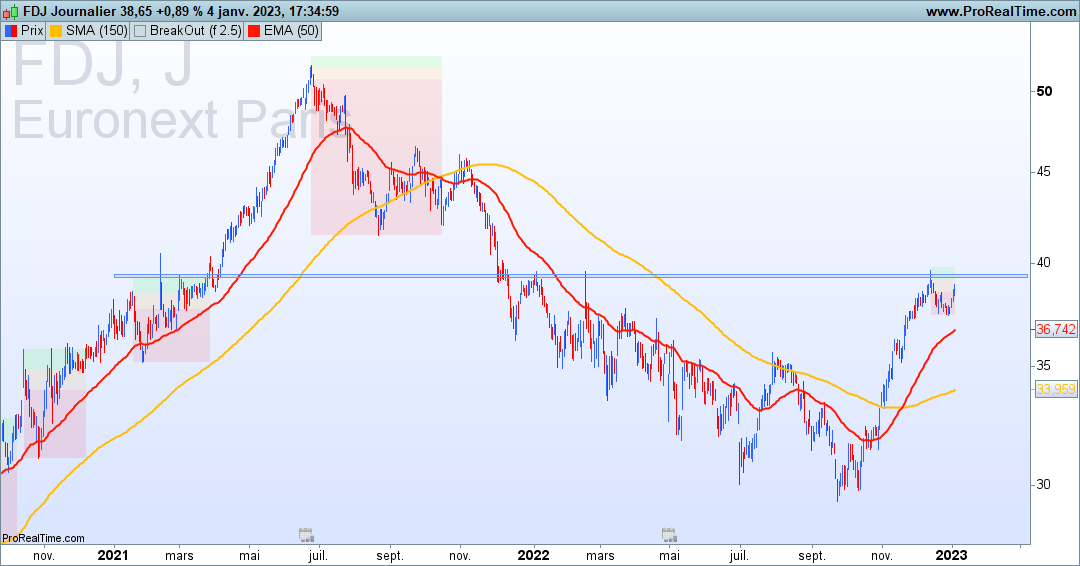Image resolution: width=1080 pixels, height=566 pixels.
Task: Click the 2021 label on time axis
Action: coord(112,555)
